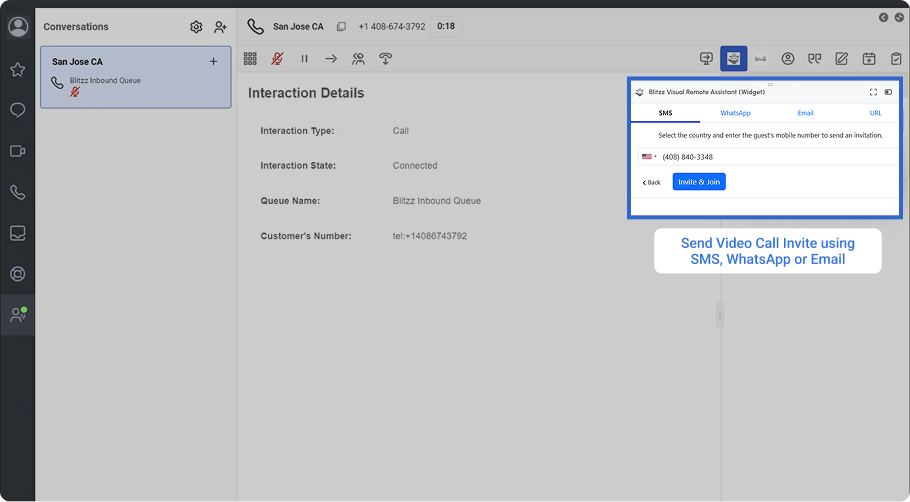Open the dialpad keypad icon
Viewport: 910px width, 502px height.
pyautogui.click(x=250, y=59)
